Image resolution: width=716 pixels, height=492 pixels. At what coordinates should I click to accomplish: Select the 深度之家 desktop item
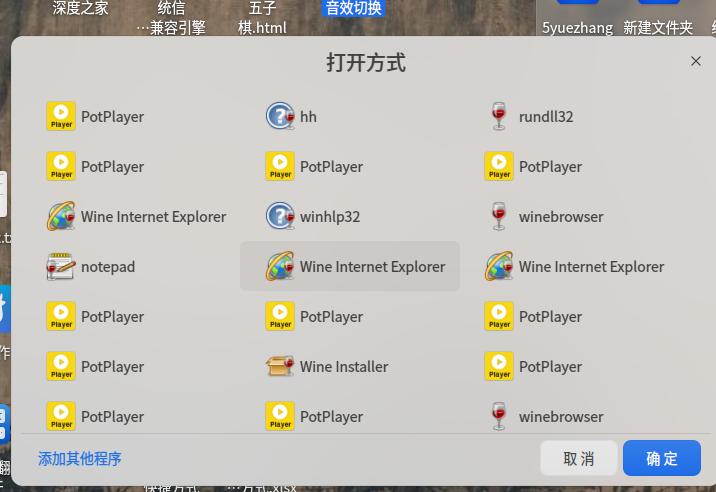(x=80, y=8)
